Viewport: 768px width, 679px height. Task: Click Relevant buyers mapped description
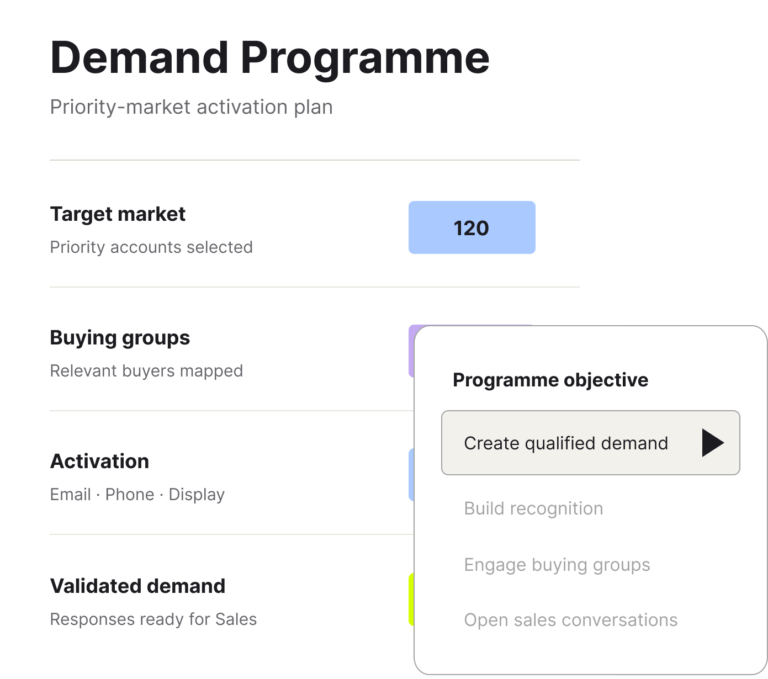(146, 371)
